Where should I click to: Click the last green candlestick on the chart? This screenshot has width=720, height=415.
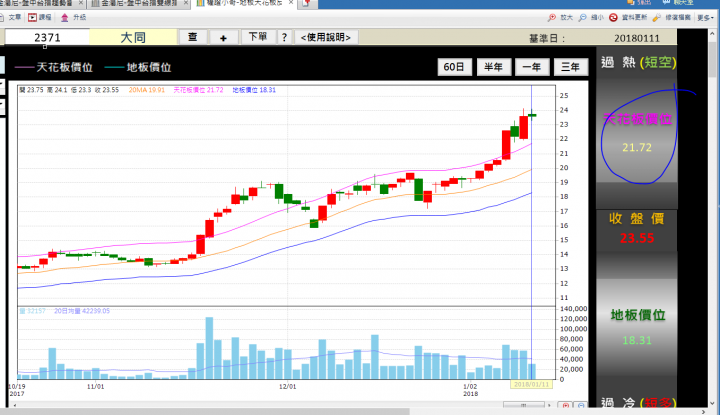[x=532, y=115]
